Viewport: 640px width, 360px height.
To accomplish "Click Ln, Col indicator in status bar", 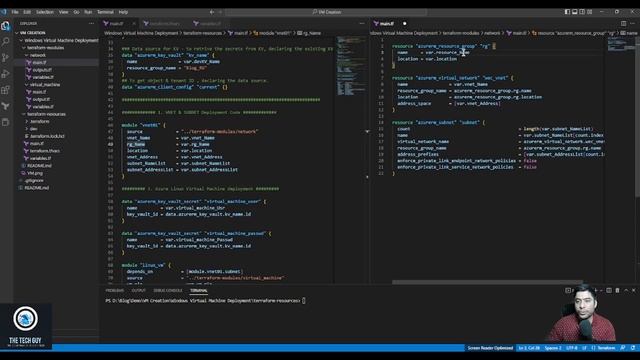I will pos(529,348).
